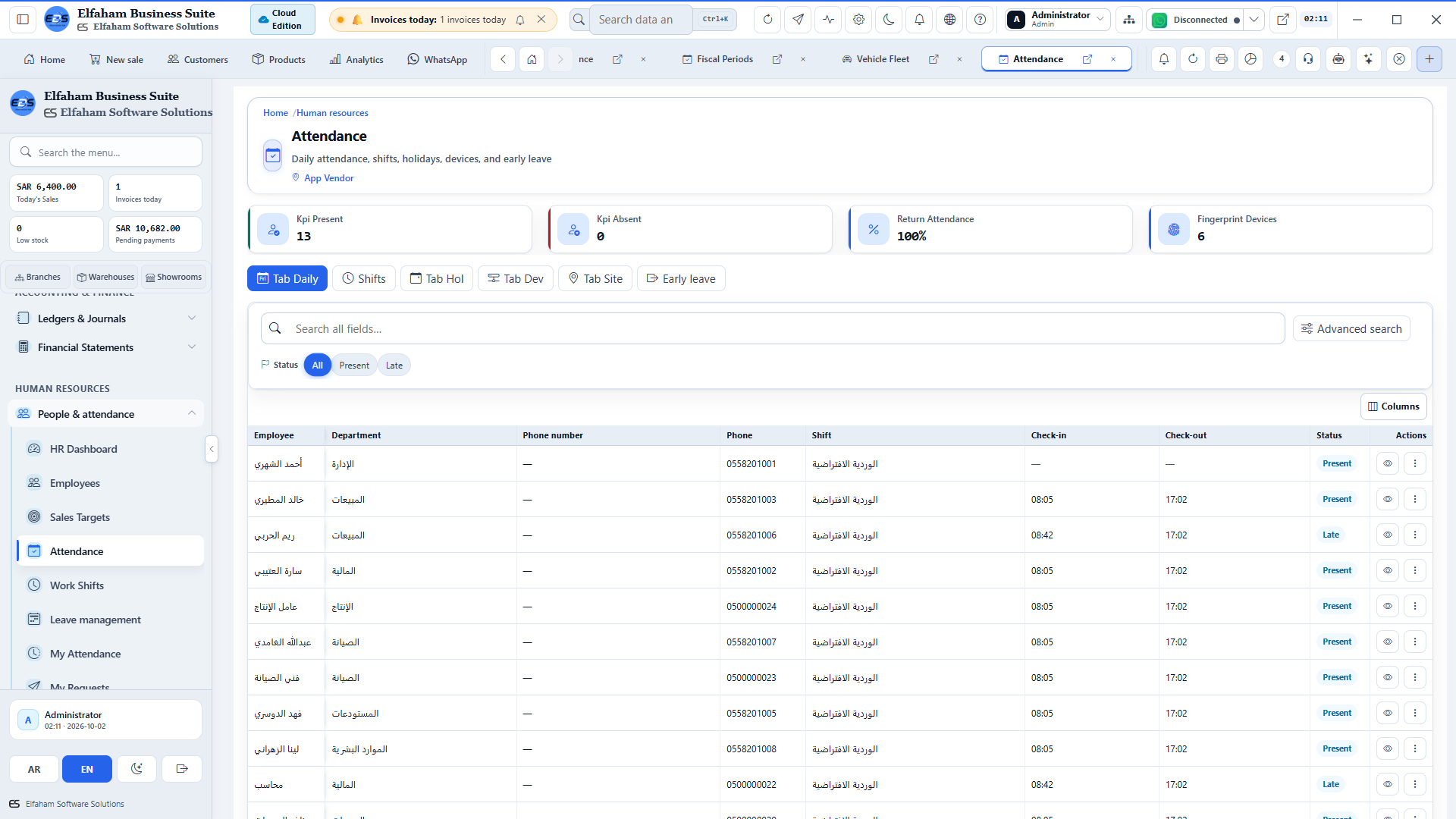Screen dimensions: 1456x819
Task: View record for phone 0558201001 via eye icon
Action: coord(1388,463)
